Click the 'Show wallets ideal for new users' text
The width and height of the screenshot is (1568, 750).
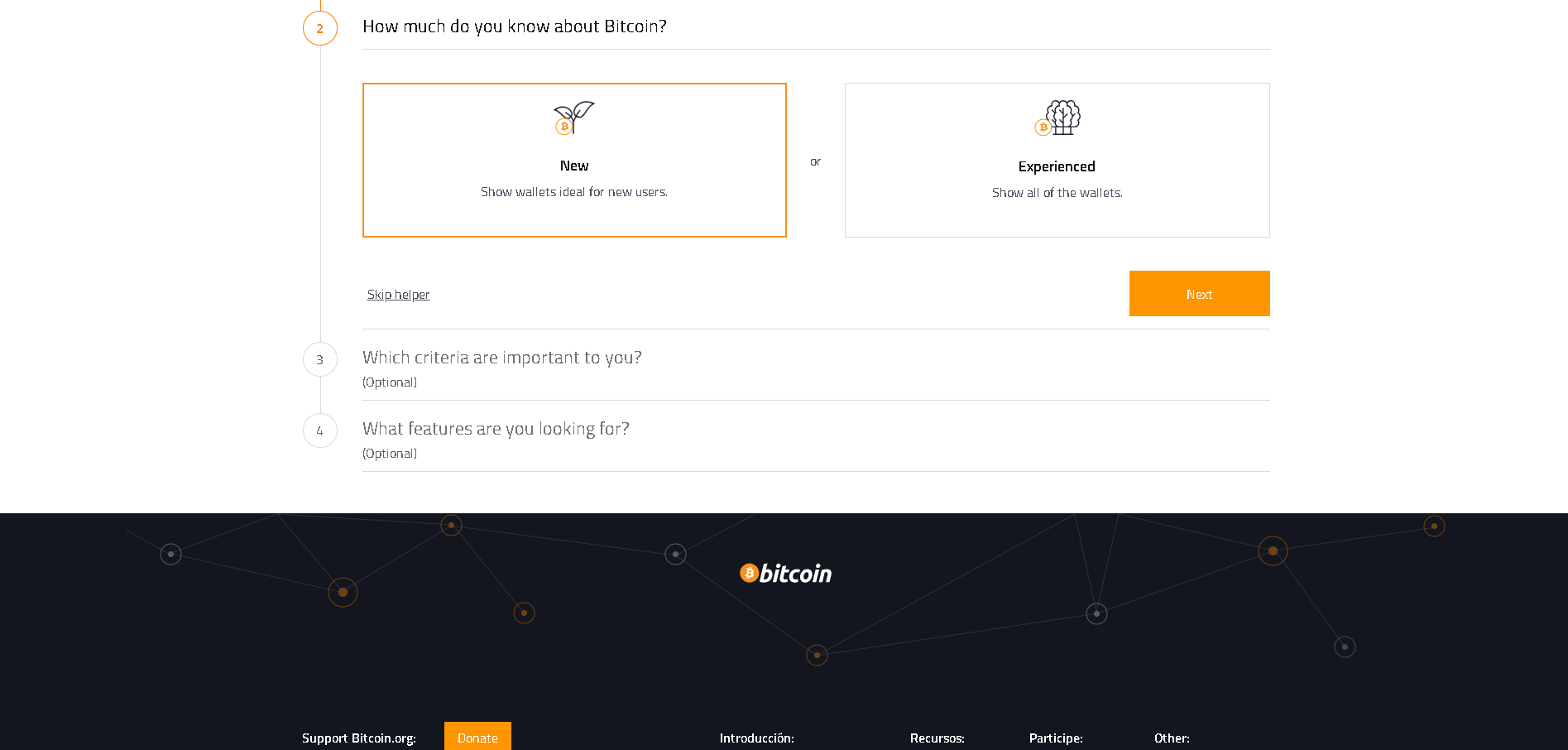point(573,192)
